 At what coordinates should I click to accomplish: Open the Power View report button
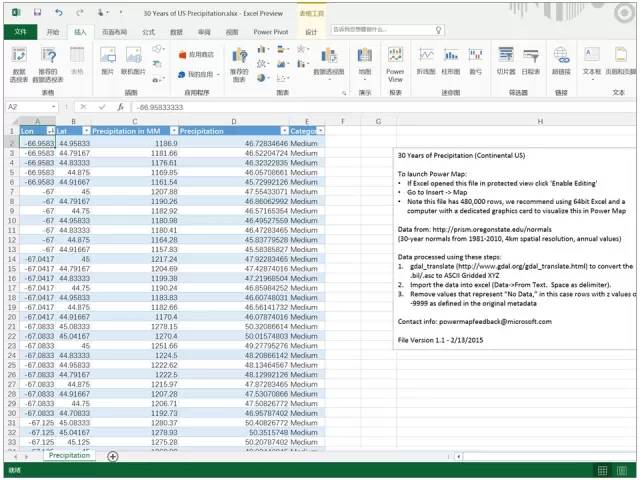coord(395,64)
